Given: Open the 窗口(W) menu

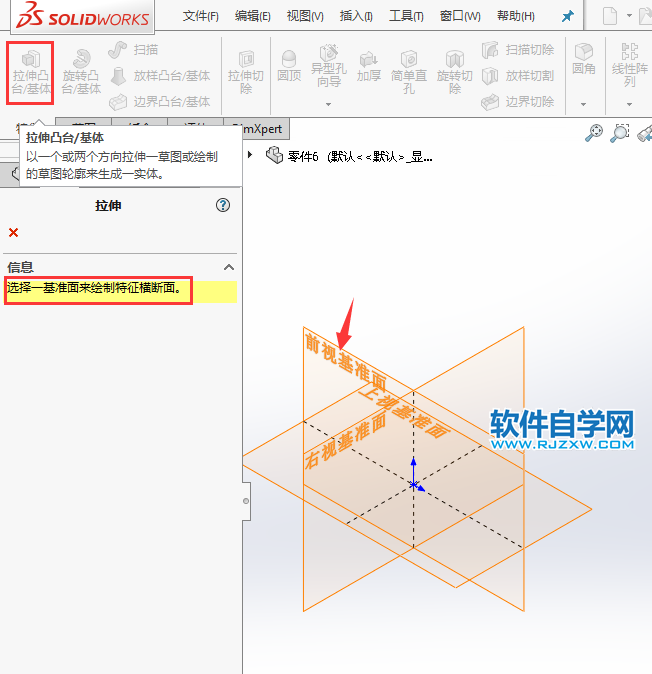Looking at the screenshot, I should click(x=460, y=16).
